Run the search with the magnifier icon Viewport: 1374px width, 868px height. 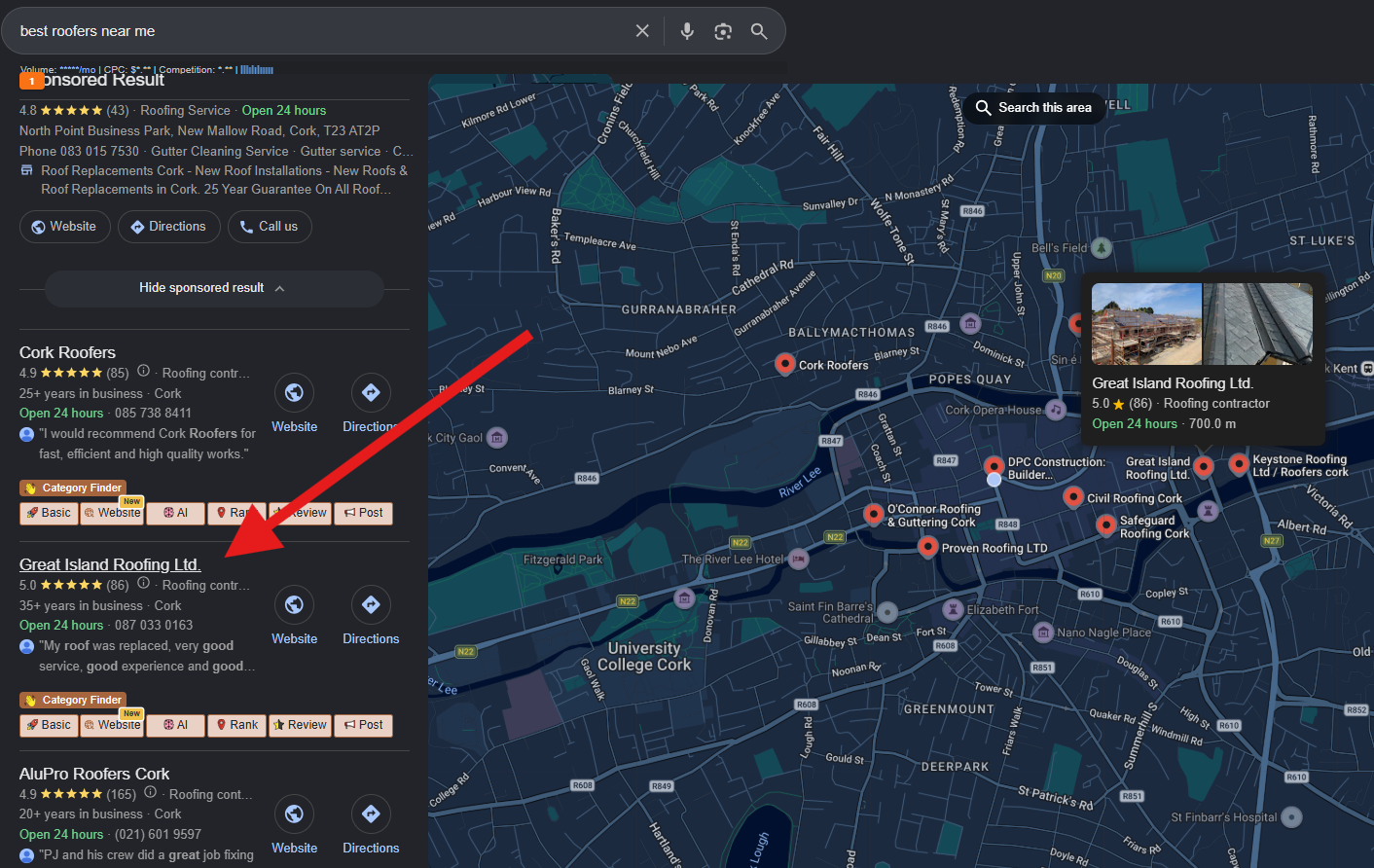coord(759,31)
